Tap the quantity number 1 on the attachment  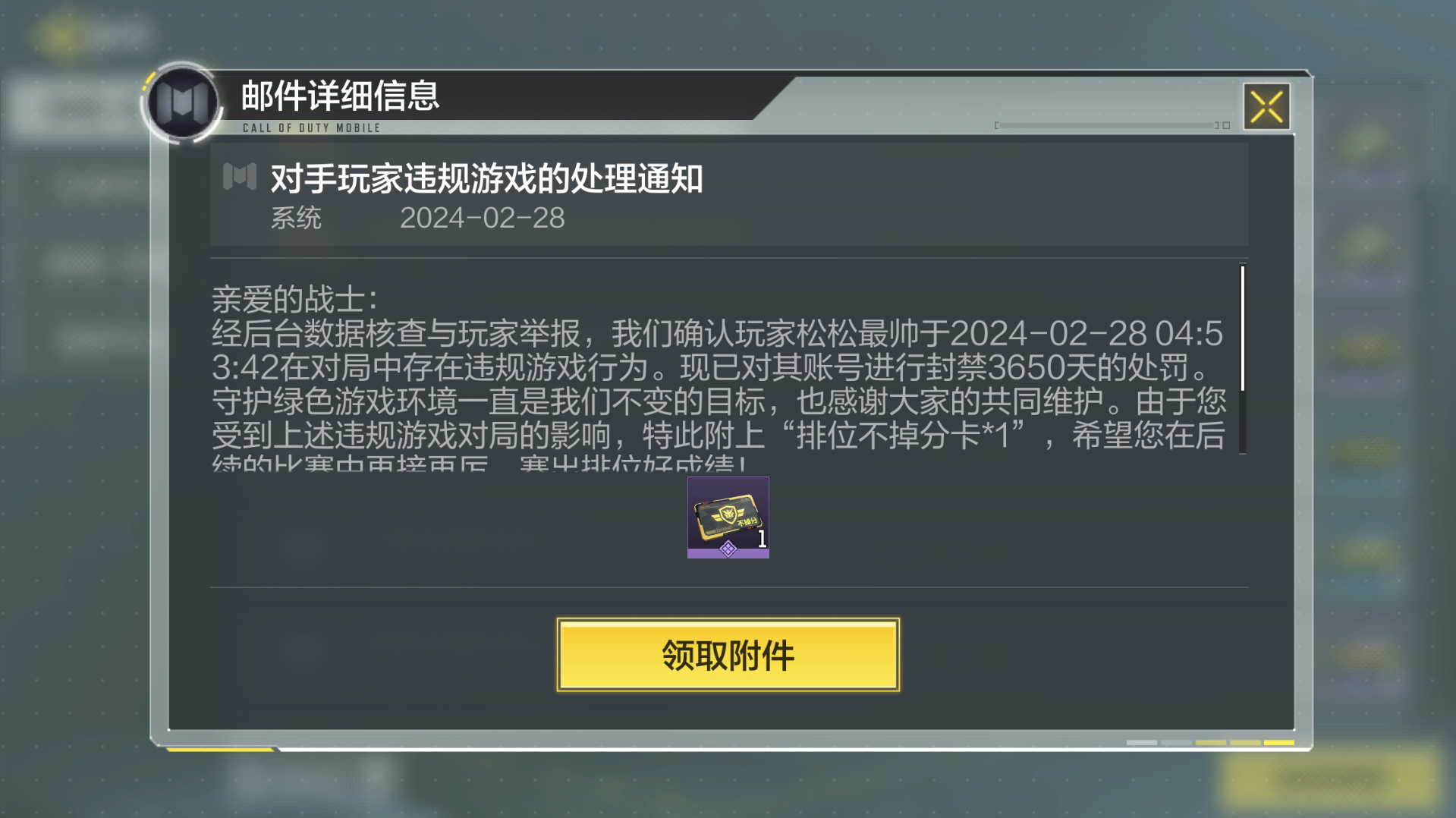[762, 539]
